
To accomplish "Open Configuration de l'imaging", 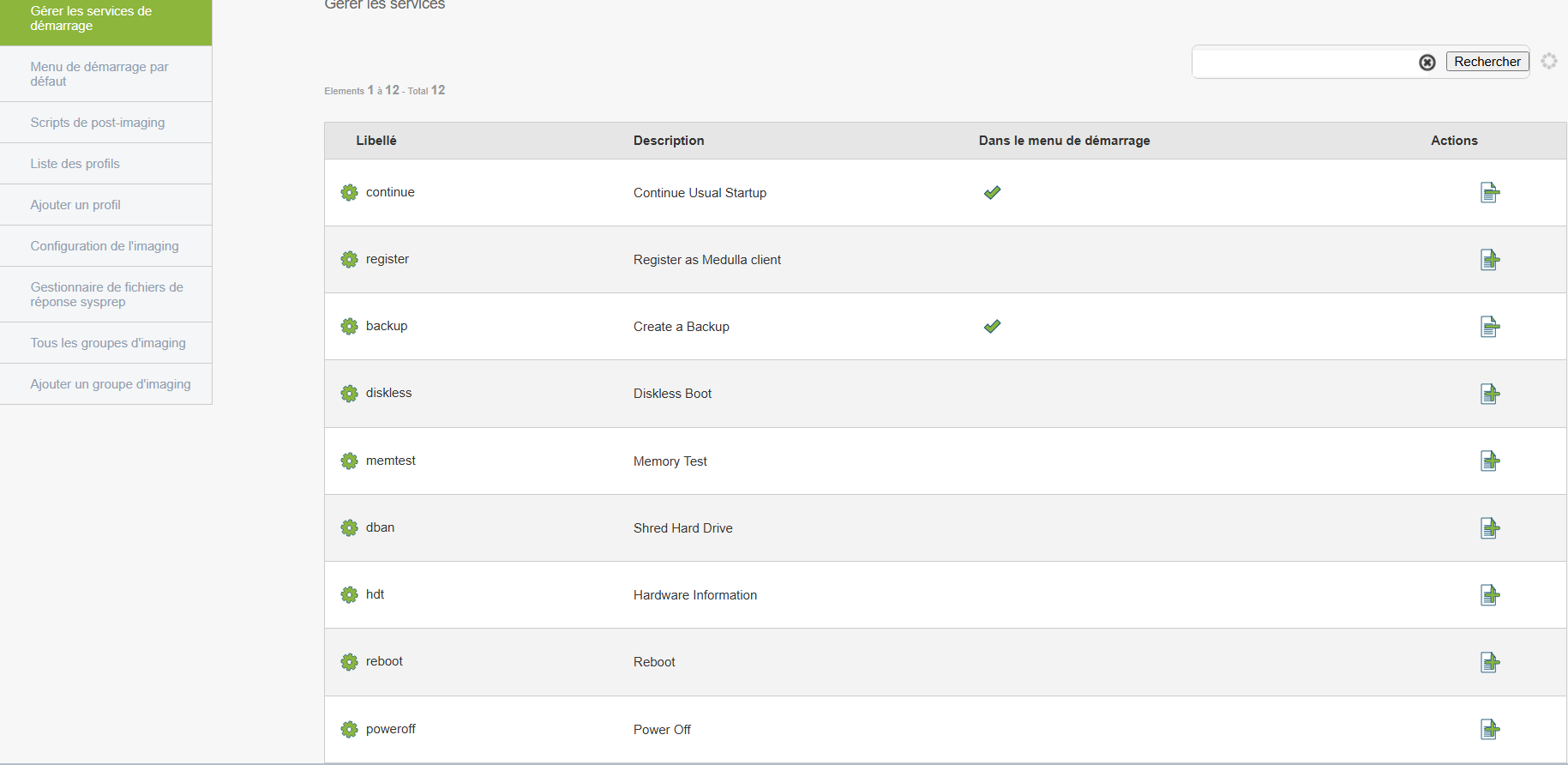I will coord(106,246).
